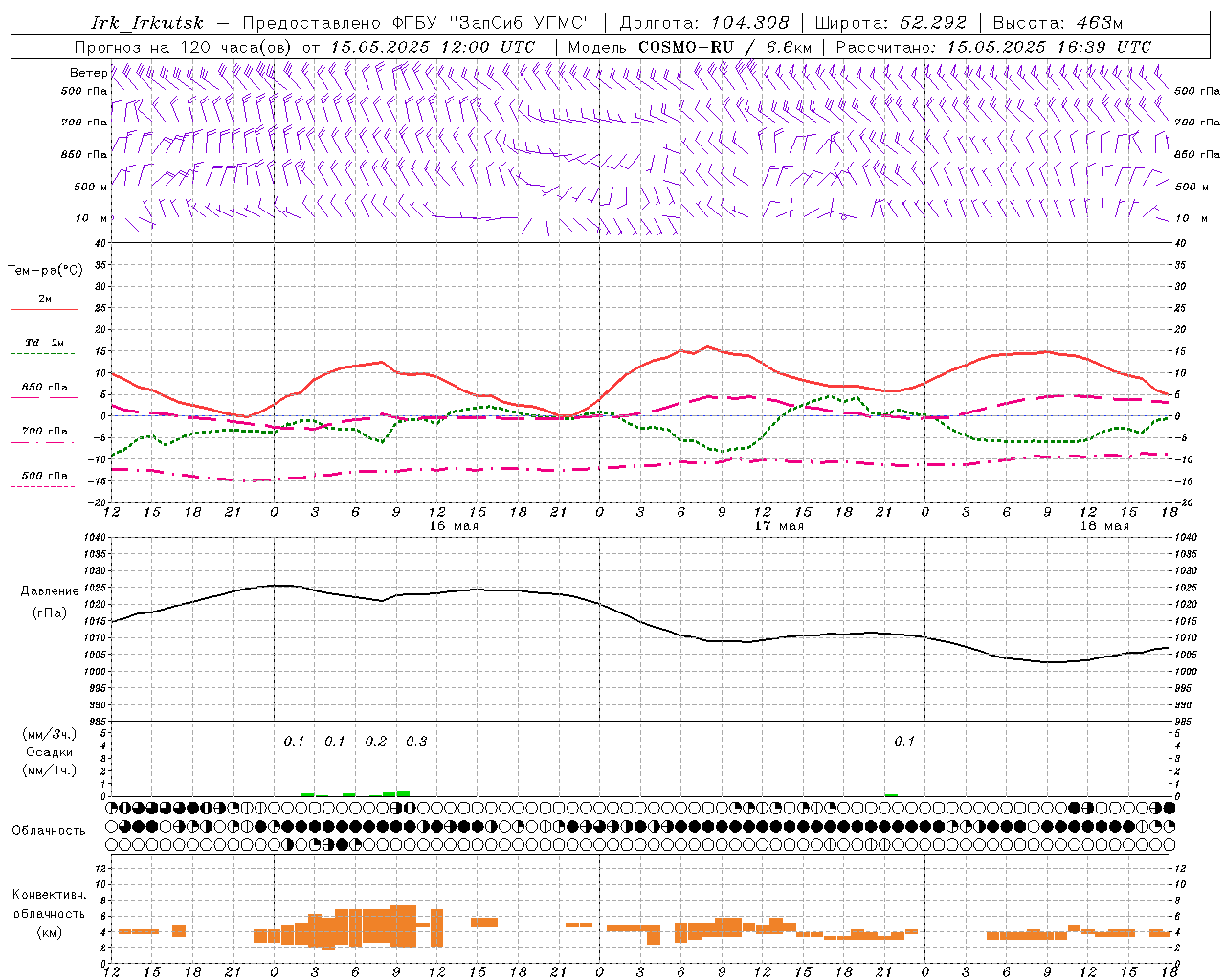The image size is (1225, 980).
Task: Click the 2м temperature legend label
Action: coord(45,299)
